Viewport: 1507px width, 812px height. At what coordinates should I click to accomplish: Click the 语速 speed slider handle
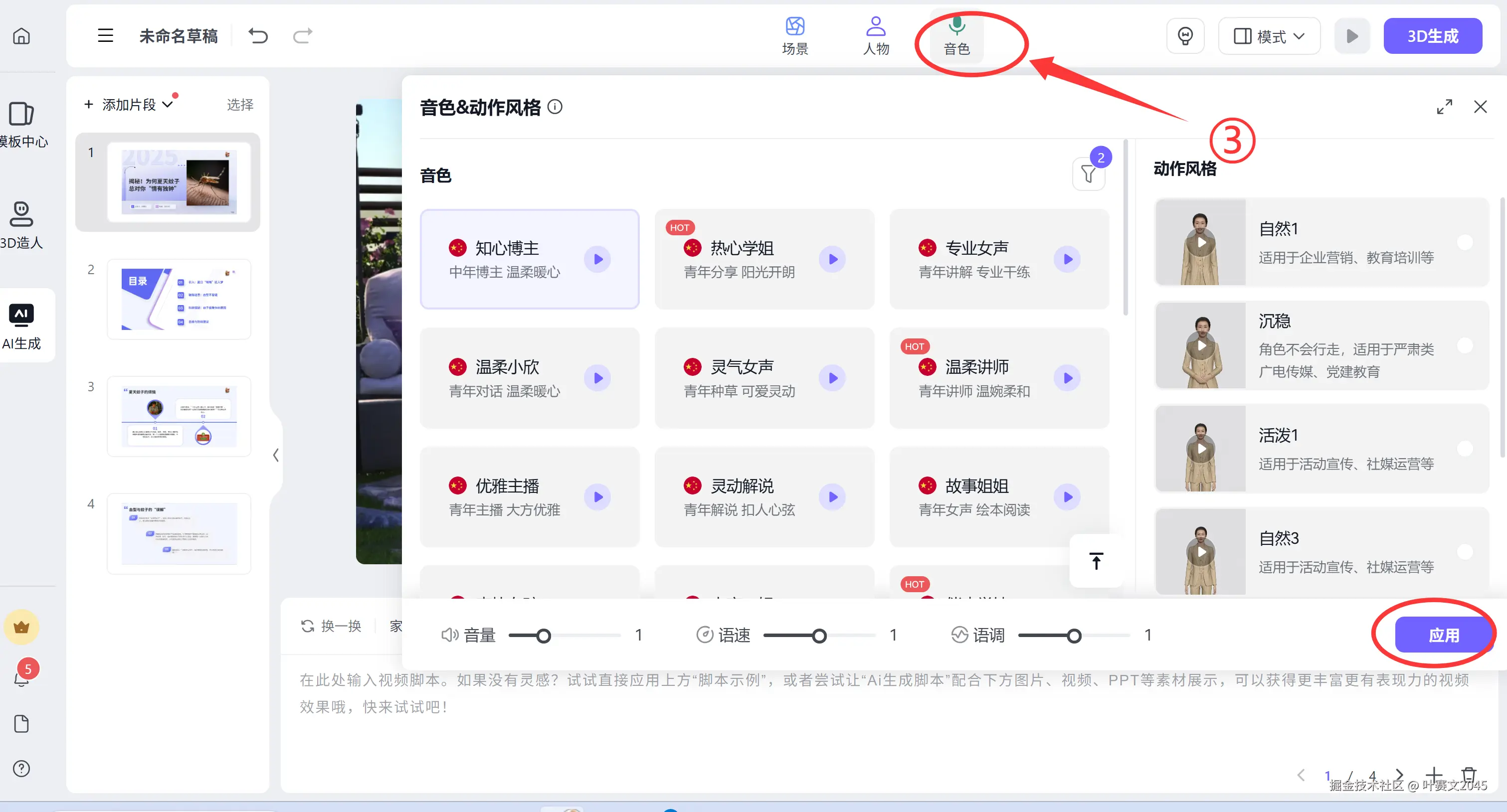[819, 636]
